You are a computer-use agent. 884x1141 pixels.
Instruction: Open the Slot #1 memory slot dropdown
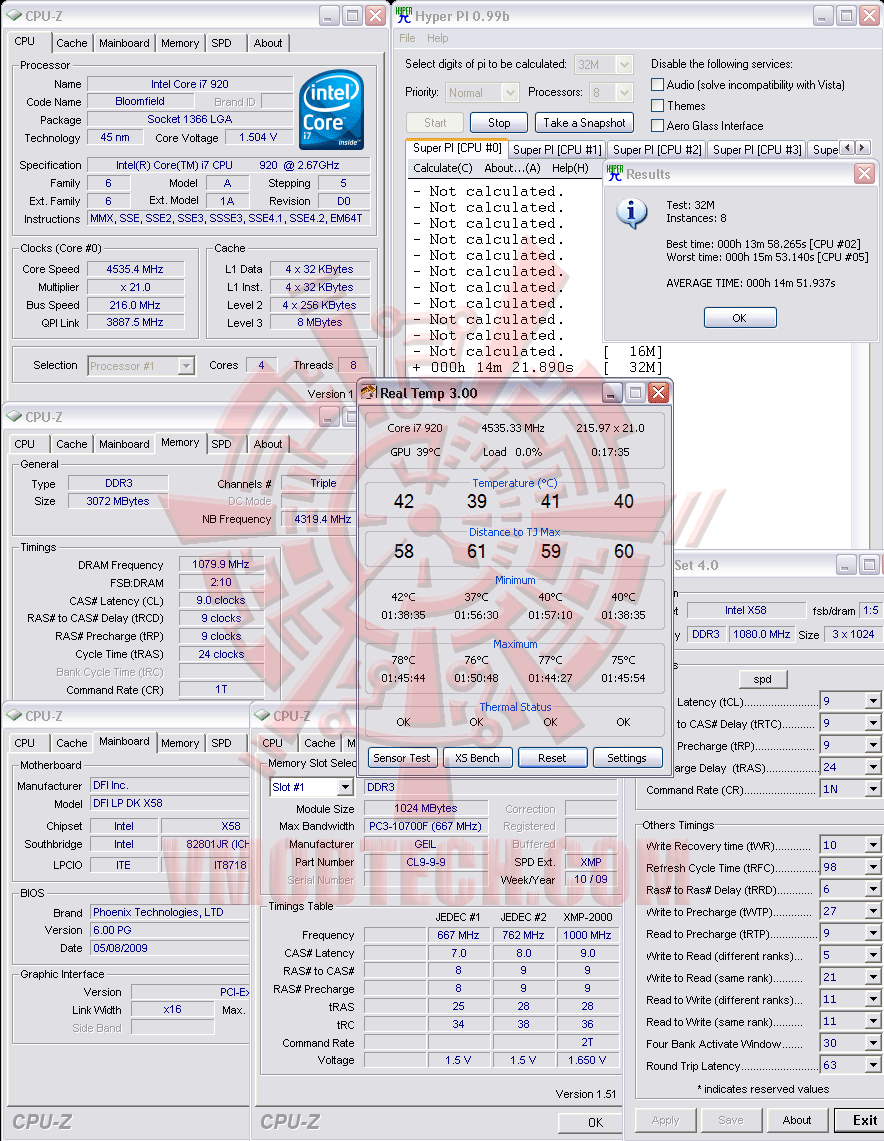(x=346, y=787)
